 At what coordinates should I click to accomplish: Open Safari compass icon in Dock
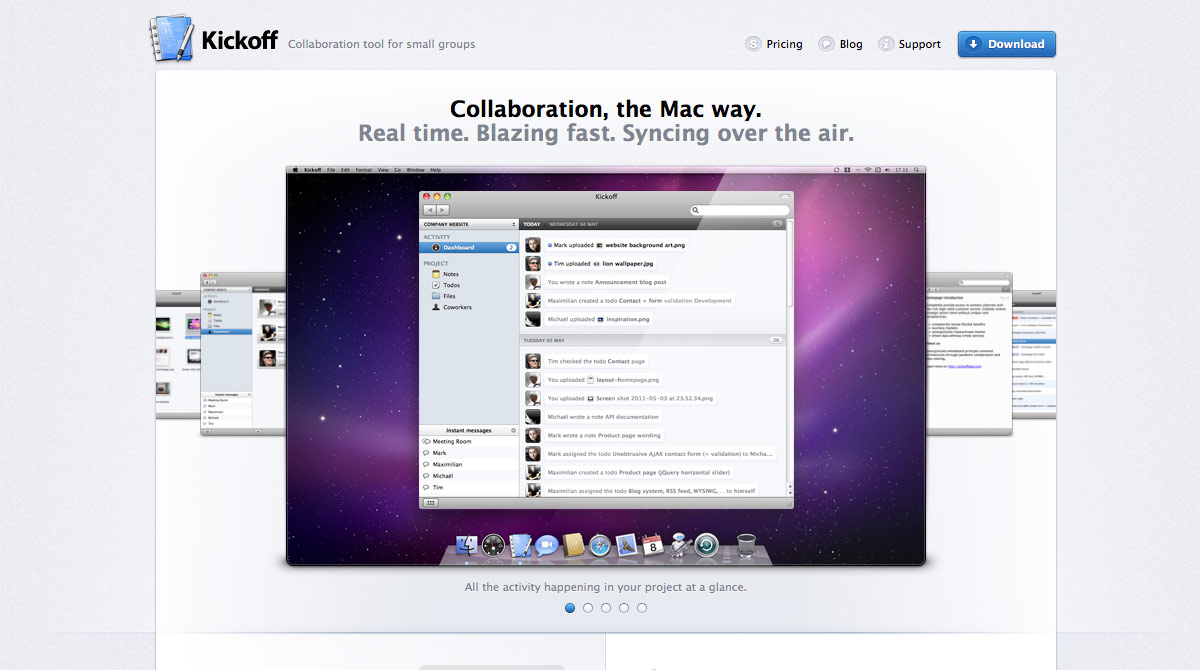point(600,545)
